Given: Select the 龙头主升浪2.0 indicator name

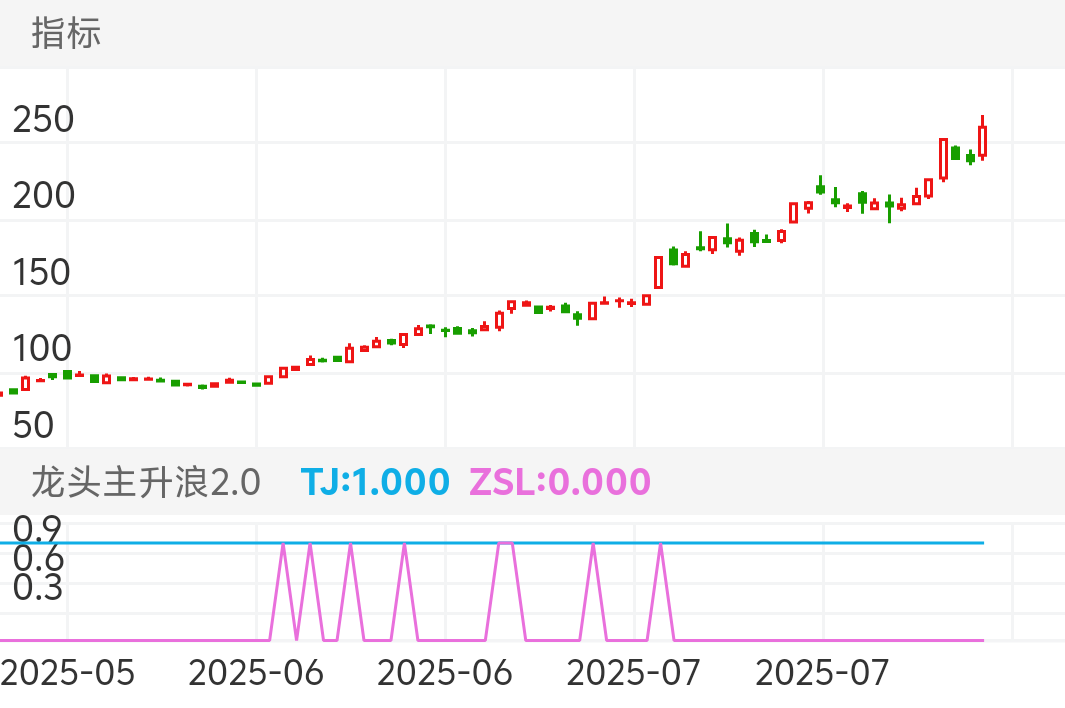Looking at the screenshot, I should tap(146, 482).
